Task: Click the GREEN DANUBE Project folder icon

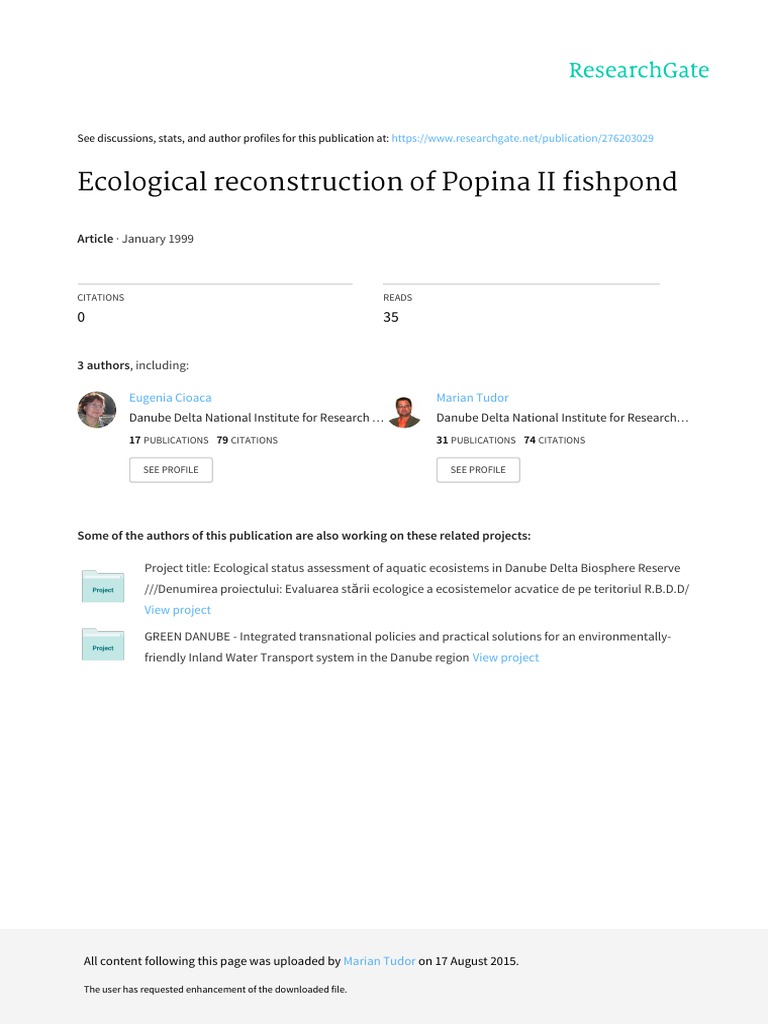Action: pyautogui.click(x=102, y=645)
